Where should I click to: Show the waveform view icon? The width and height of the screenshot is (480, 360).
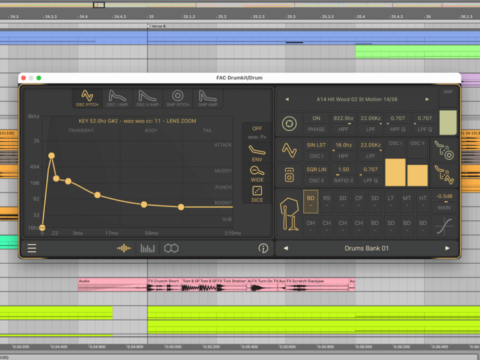[124, 248]
